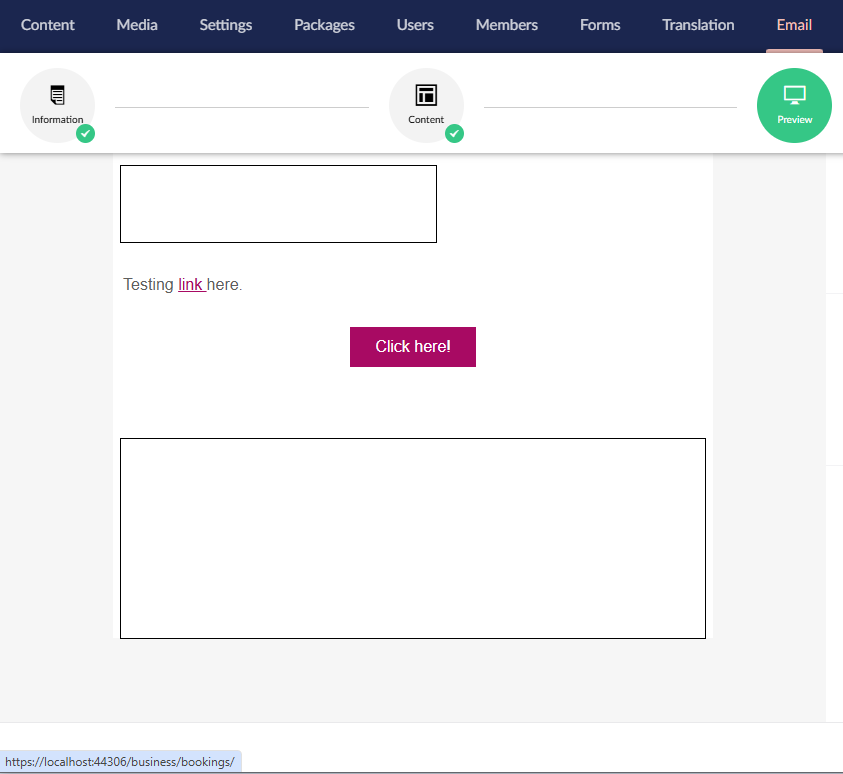Click the 'Testing' paragraph text
This screenshot has height=774, width=843.
148,285
